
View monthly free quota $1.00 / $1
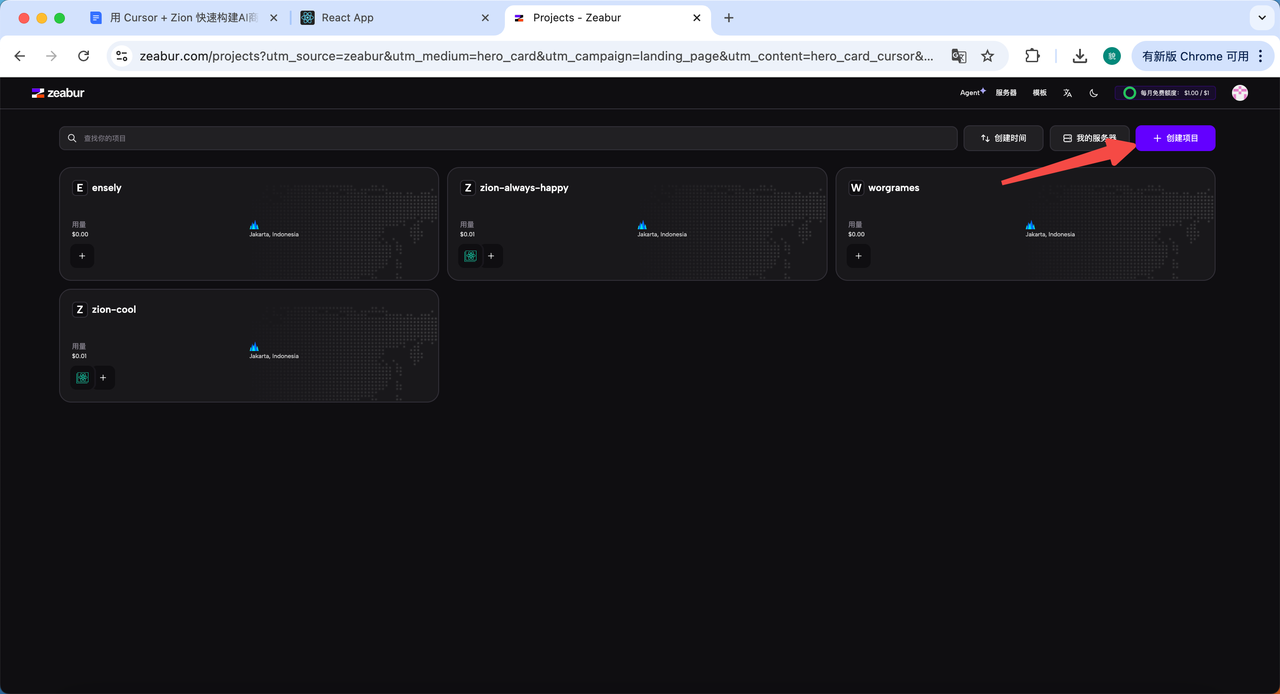(1166, 93)
